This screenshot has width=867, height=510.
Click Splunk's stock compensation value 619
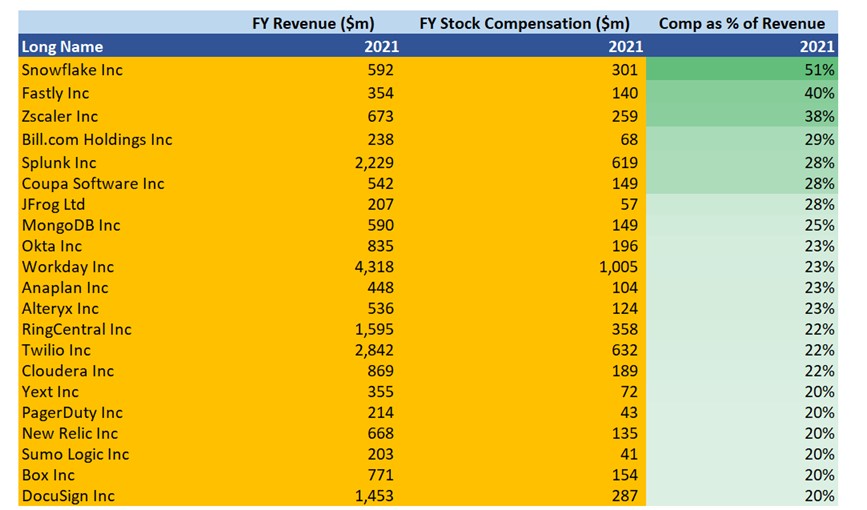click(625, 163)
